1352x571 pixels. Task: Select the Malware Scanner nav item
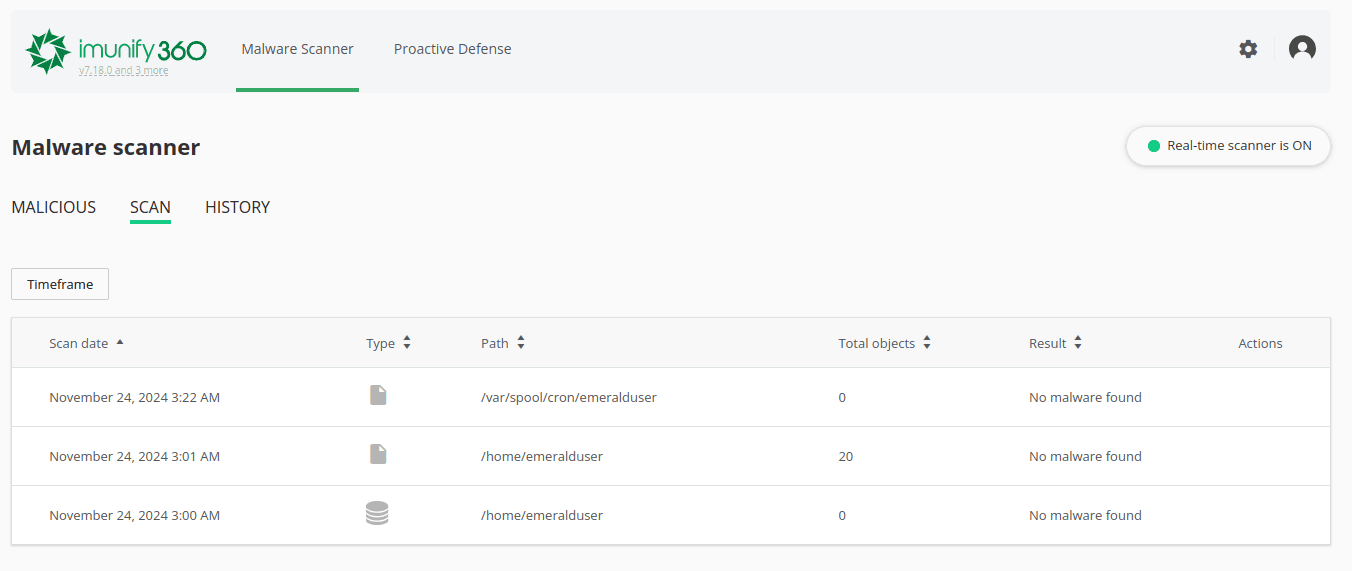(x=297, y=49)
